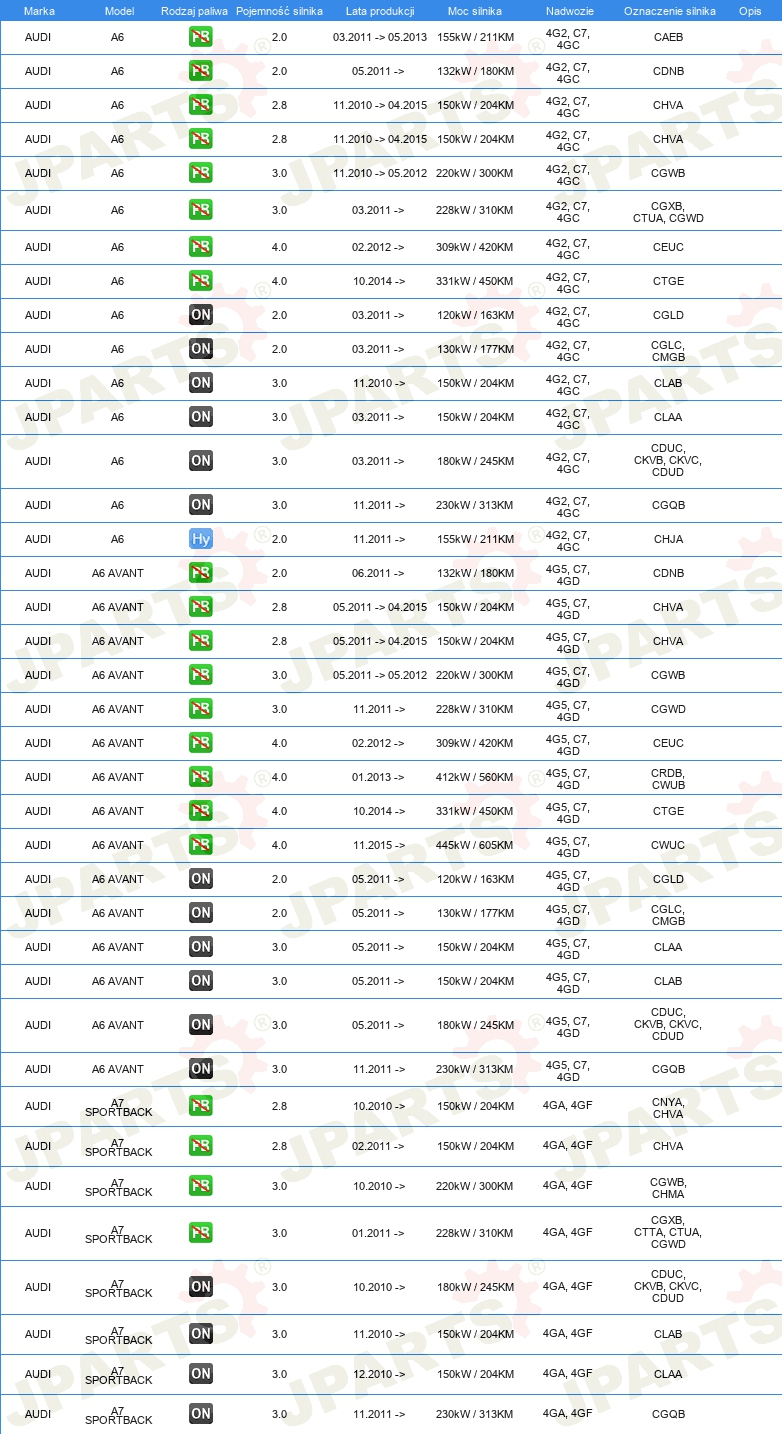The image size is (782, 1434).
Task: Click the ON icon in the A6 Avant CGQB row
Action: (x=200, y=1069)
